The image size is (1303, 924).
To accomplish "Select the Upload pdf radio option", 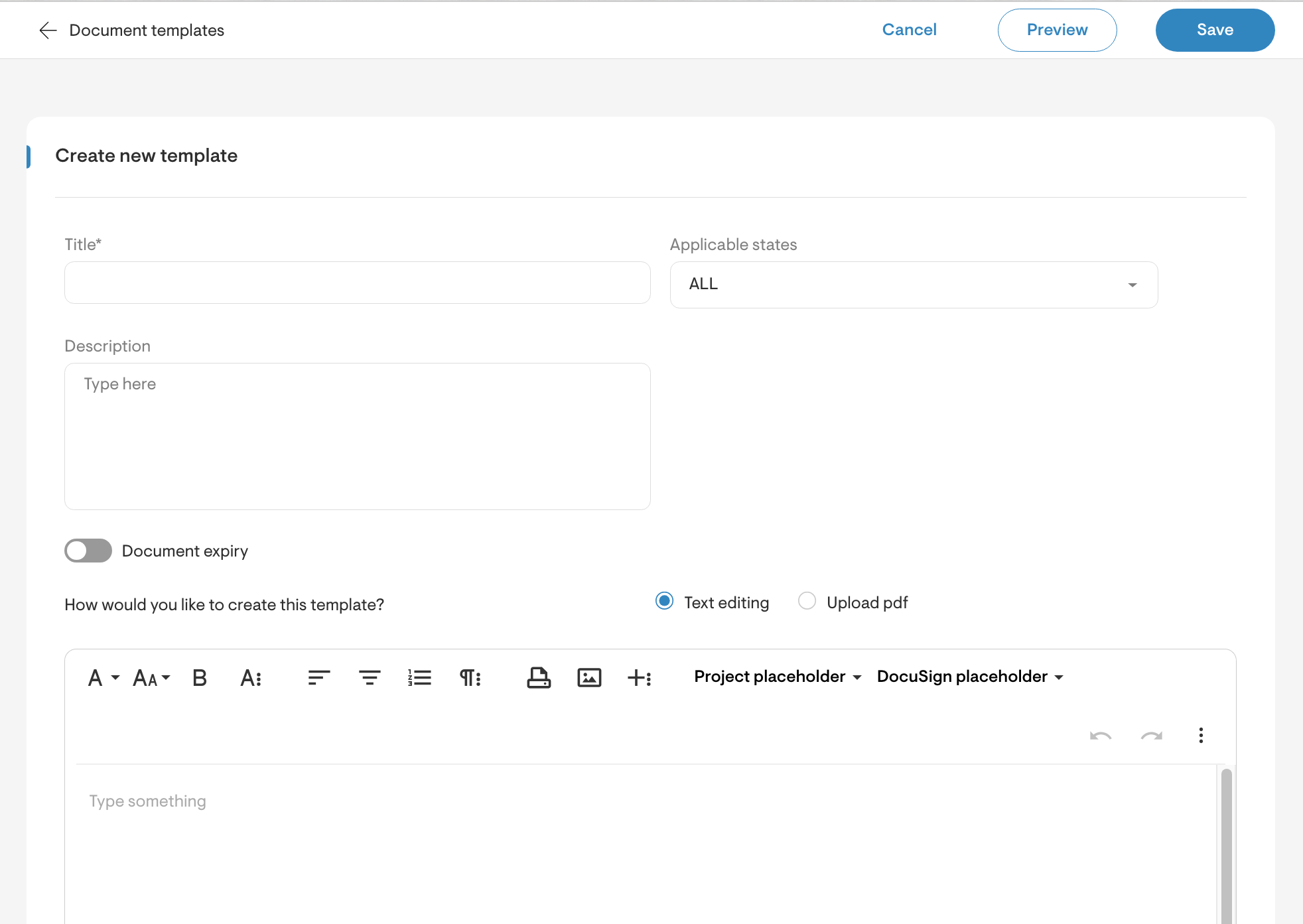I will [x=807, y=601].
